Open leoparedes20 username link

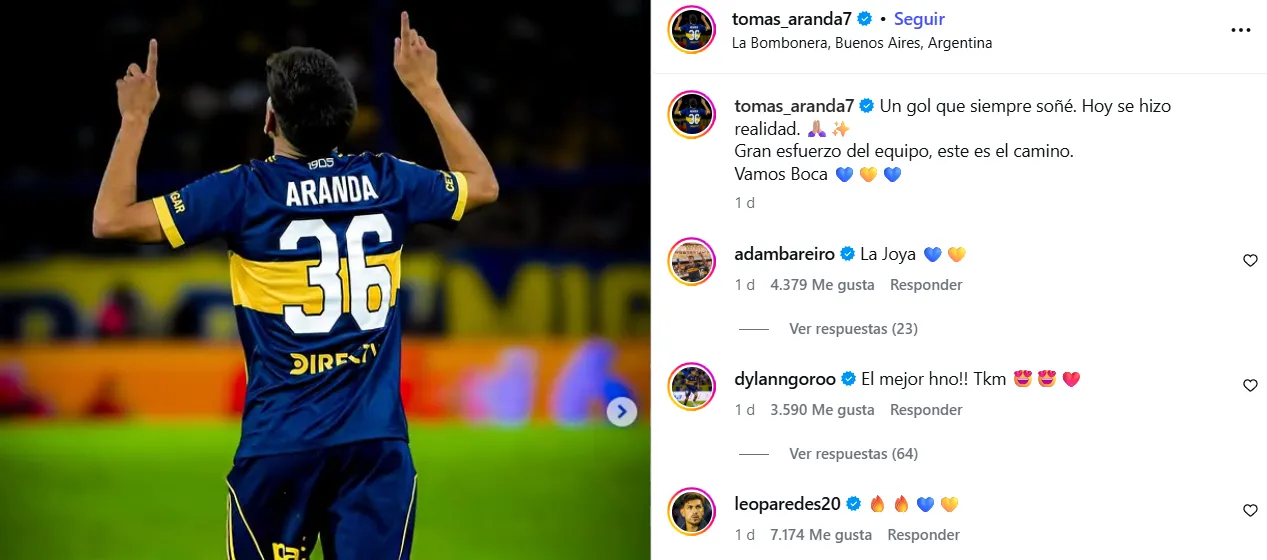coord(787,504)
